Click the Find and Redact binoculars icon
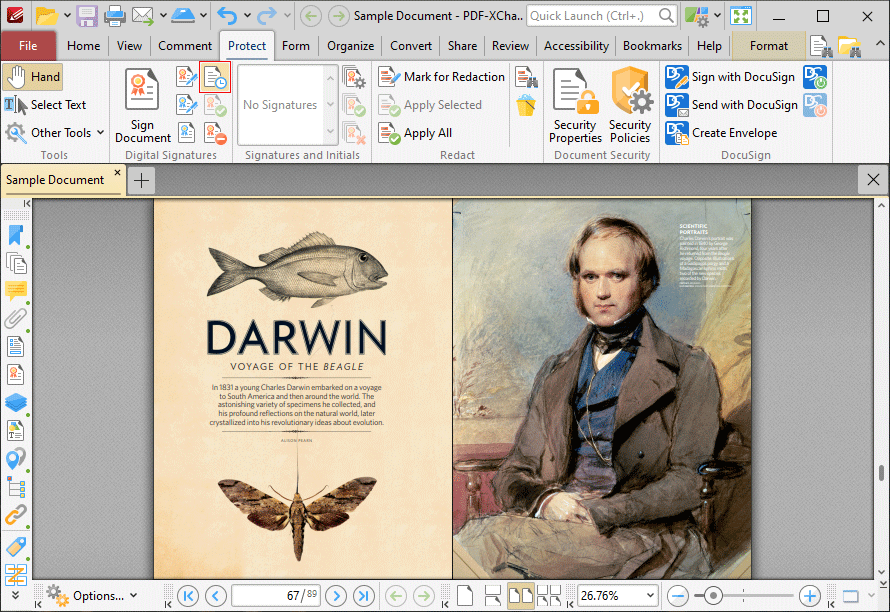Viewport: 890px width, 612px height. (x=526, y=77)
